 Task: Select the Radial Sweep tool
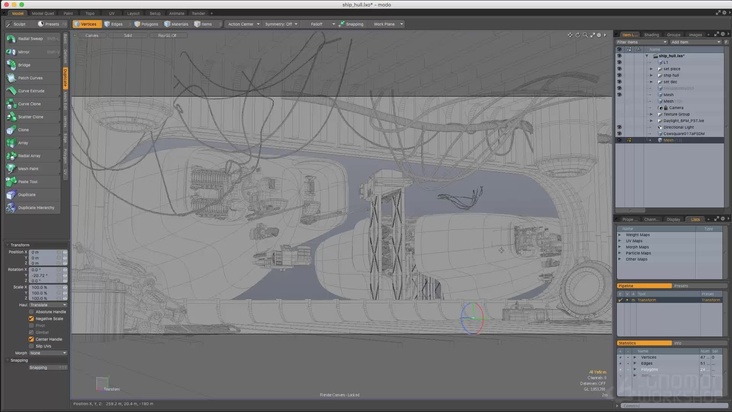tap(30, 37)
